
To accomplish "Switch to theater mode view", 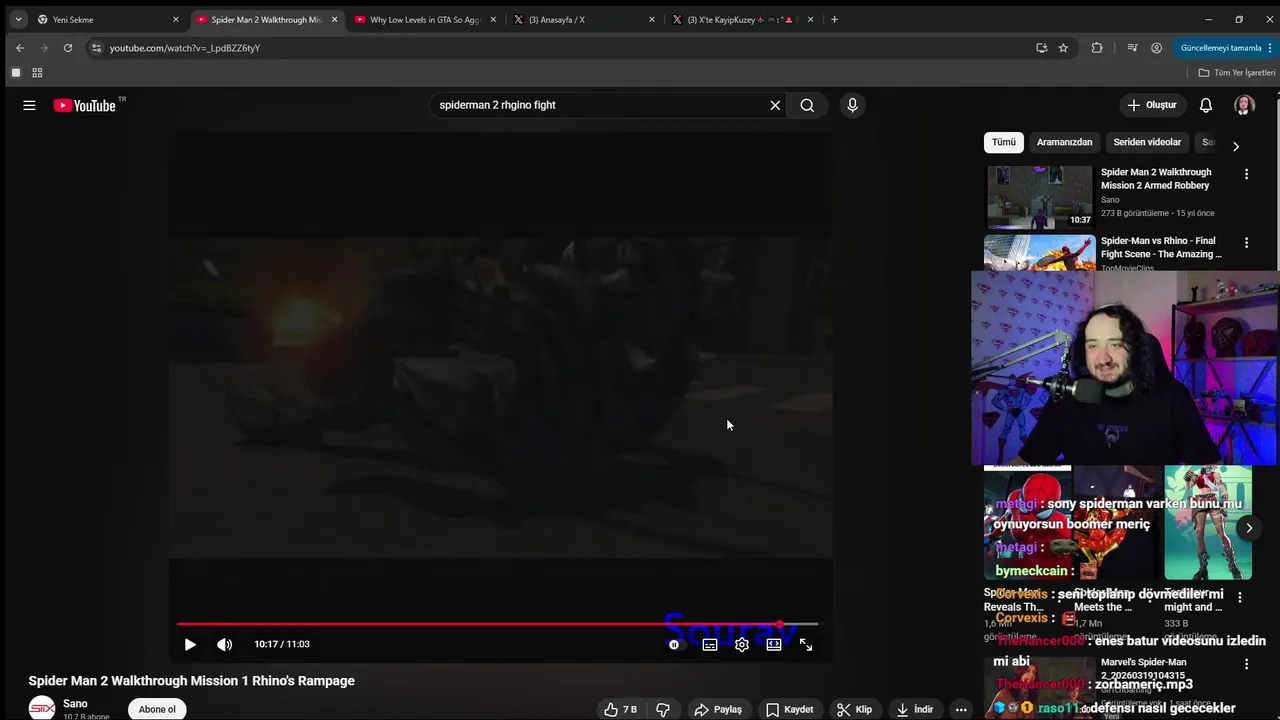I will pyautogui.click(x=774, y=645).
